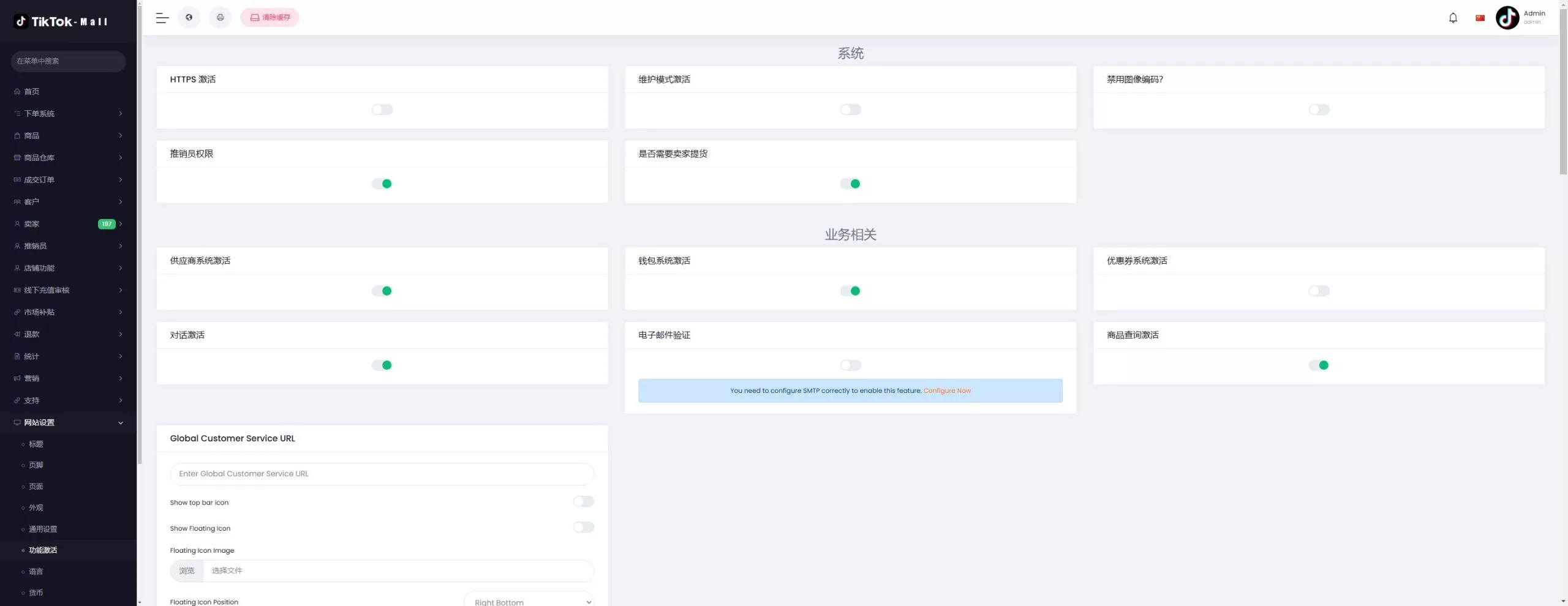Turn on 维护模式激活 switch

[x=850, y=110]
